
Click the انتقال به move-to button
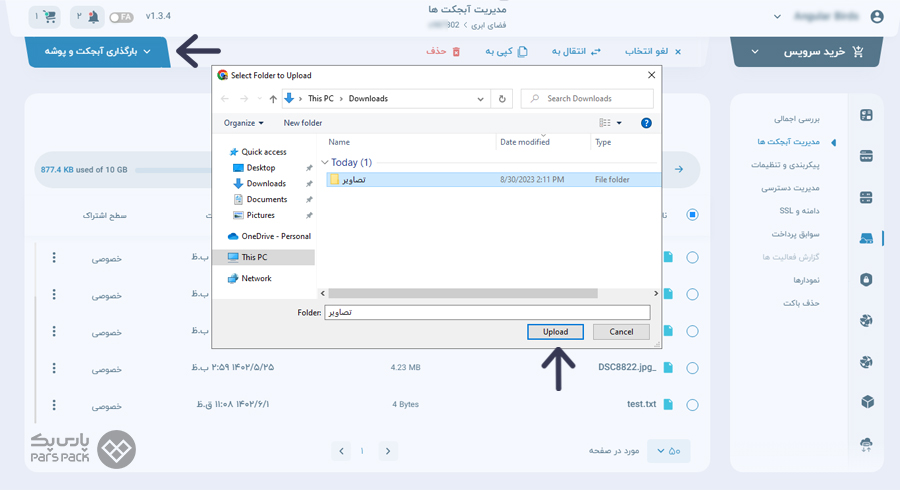tap(576, 51)
